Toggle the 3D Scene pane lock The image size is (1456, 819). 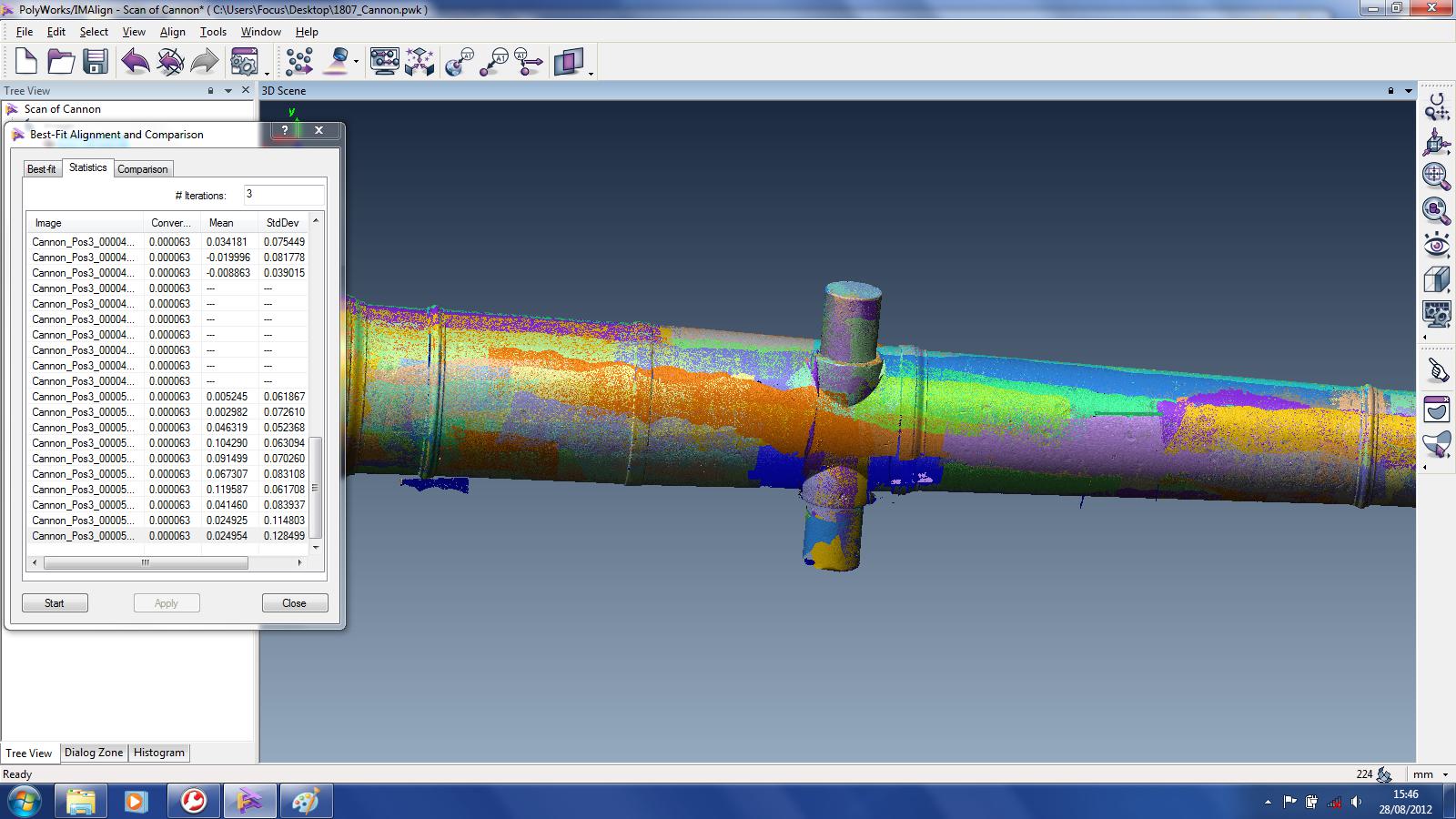[x=1390, y=91]
